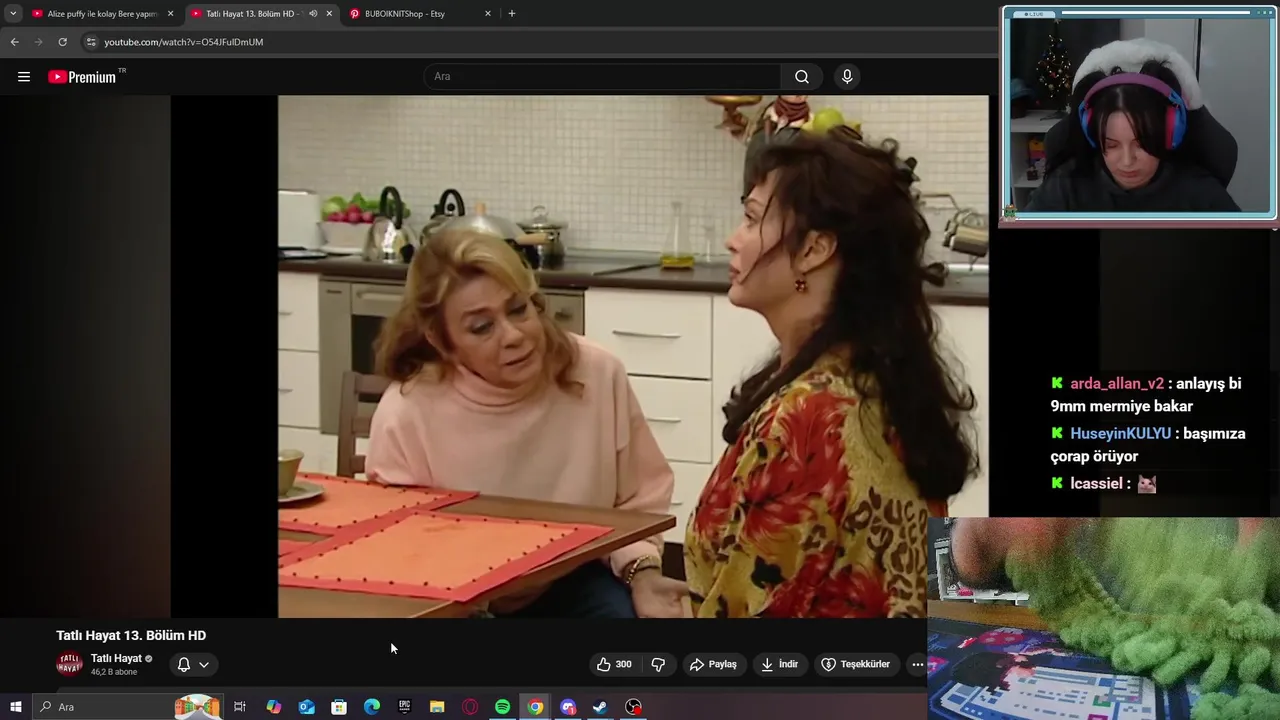Screen dimensions: 1280x720
Task: Open Spotify from the taskbar
Action: coord(503,707)
